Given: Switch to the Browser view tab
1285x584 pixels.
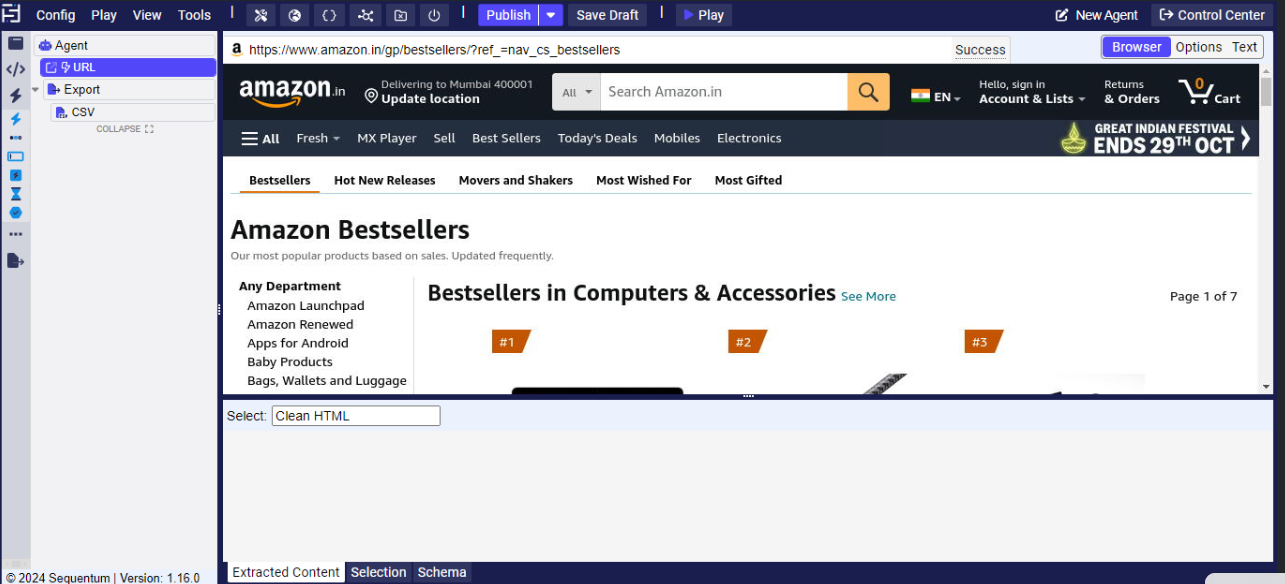Looking at the screenshot, I should (1137, 47).
